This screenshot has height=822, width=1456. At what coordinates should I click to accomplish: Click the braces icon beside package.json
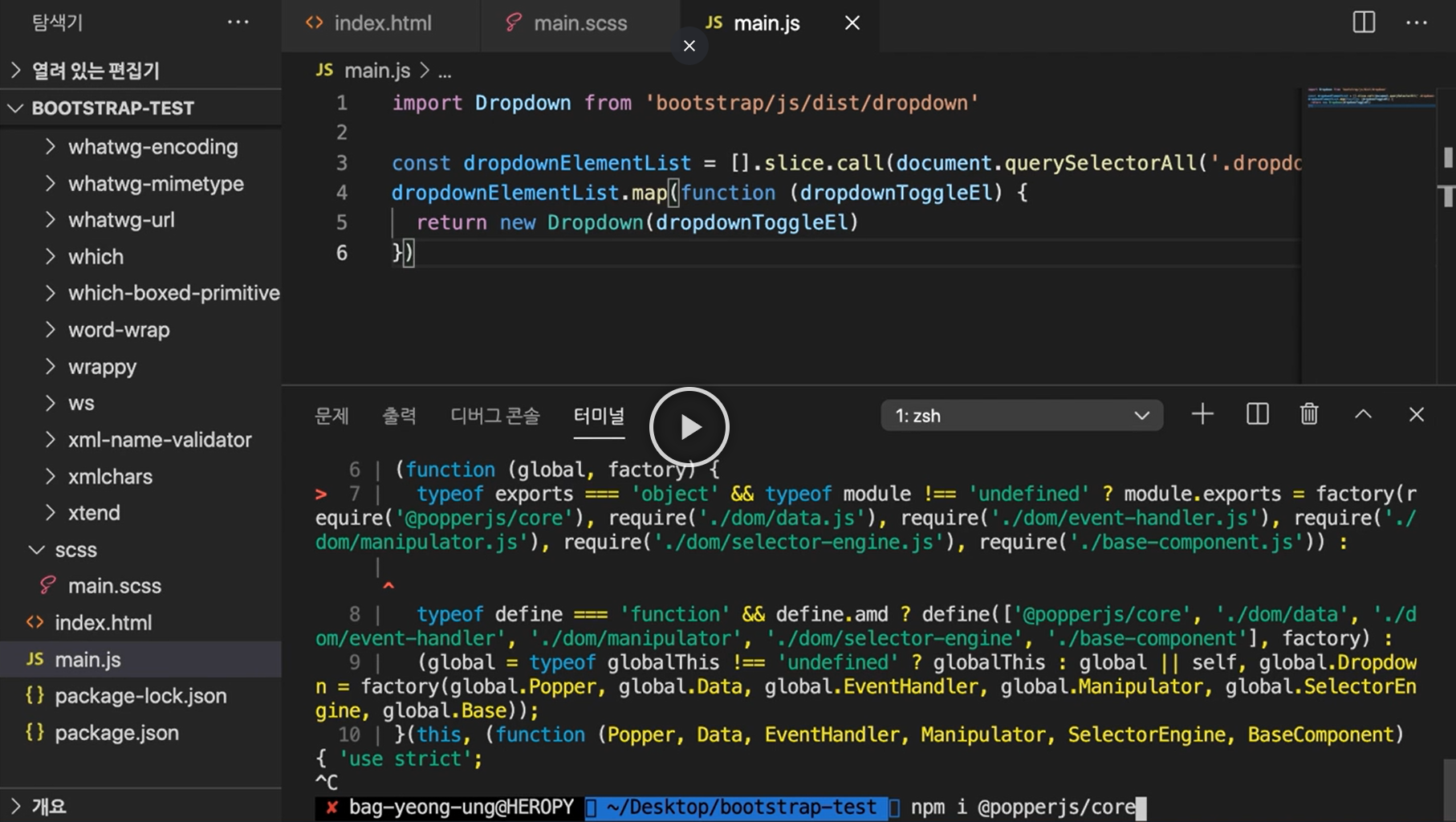pyautogui.click(x=35, y=732)
